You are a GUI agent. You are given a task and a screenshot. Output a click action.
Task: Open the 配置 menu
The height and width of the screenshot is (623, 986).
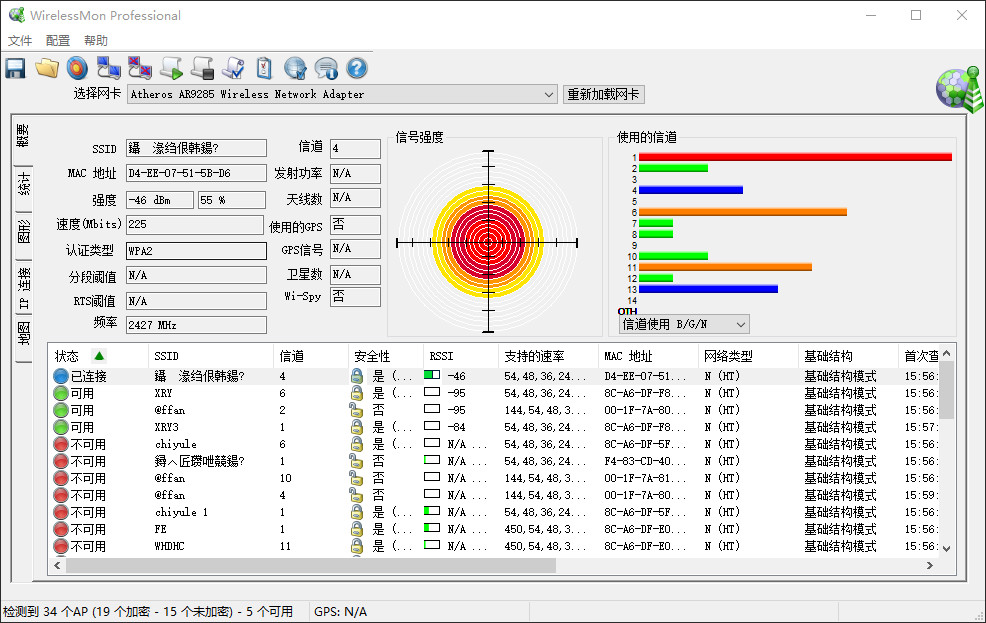coord(58,41)
